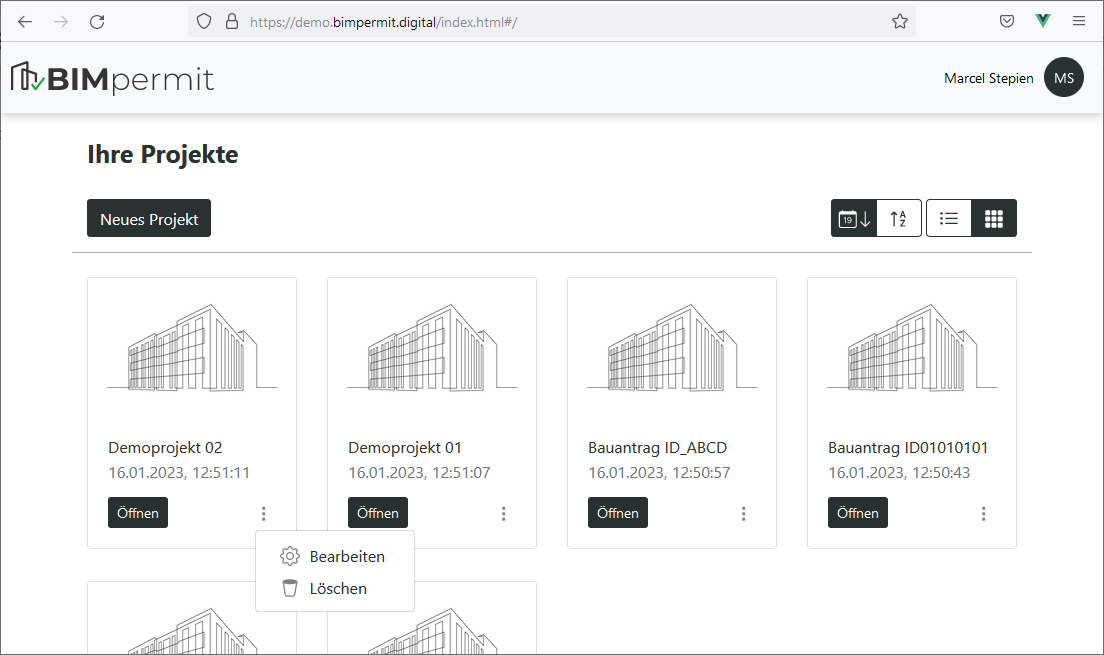The width and height of the screenshot is (1104, 655).
Task: Select the Bauantrag ID01010101 building thumbnail
Action: (x=912, y=347)
